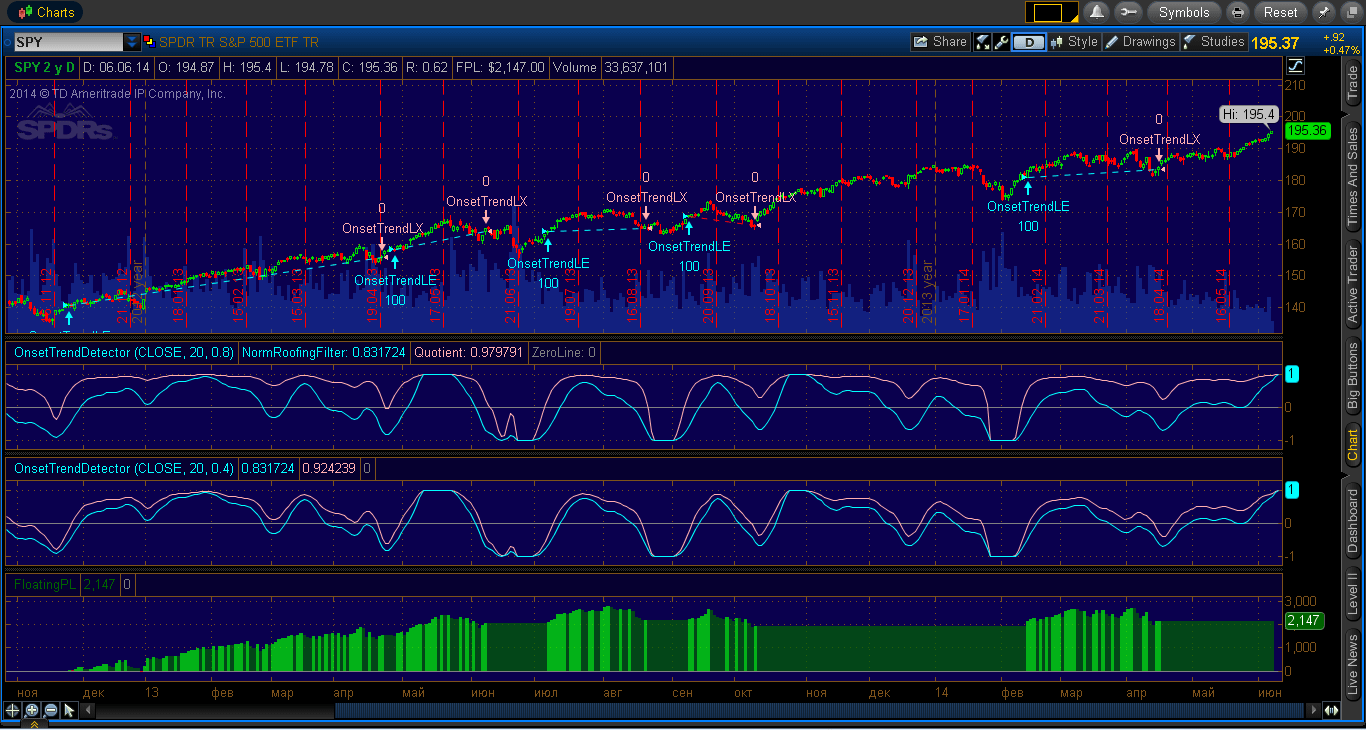Click the cyan 1 tag in the 0.8 detector pane
Image resolution: width=1366 pixels, height=730 pixels.
[x=1291, y=374]
